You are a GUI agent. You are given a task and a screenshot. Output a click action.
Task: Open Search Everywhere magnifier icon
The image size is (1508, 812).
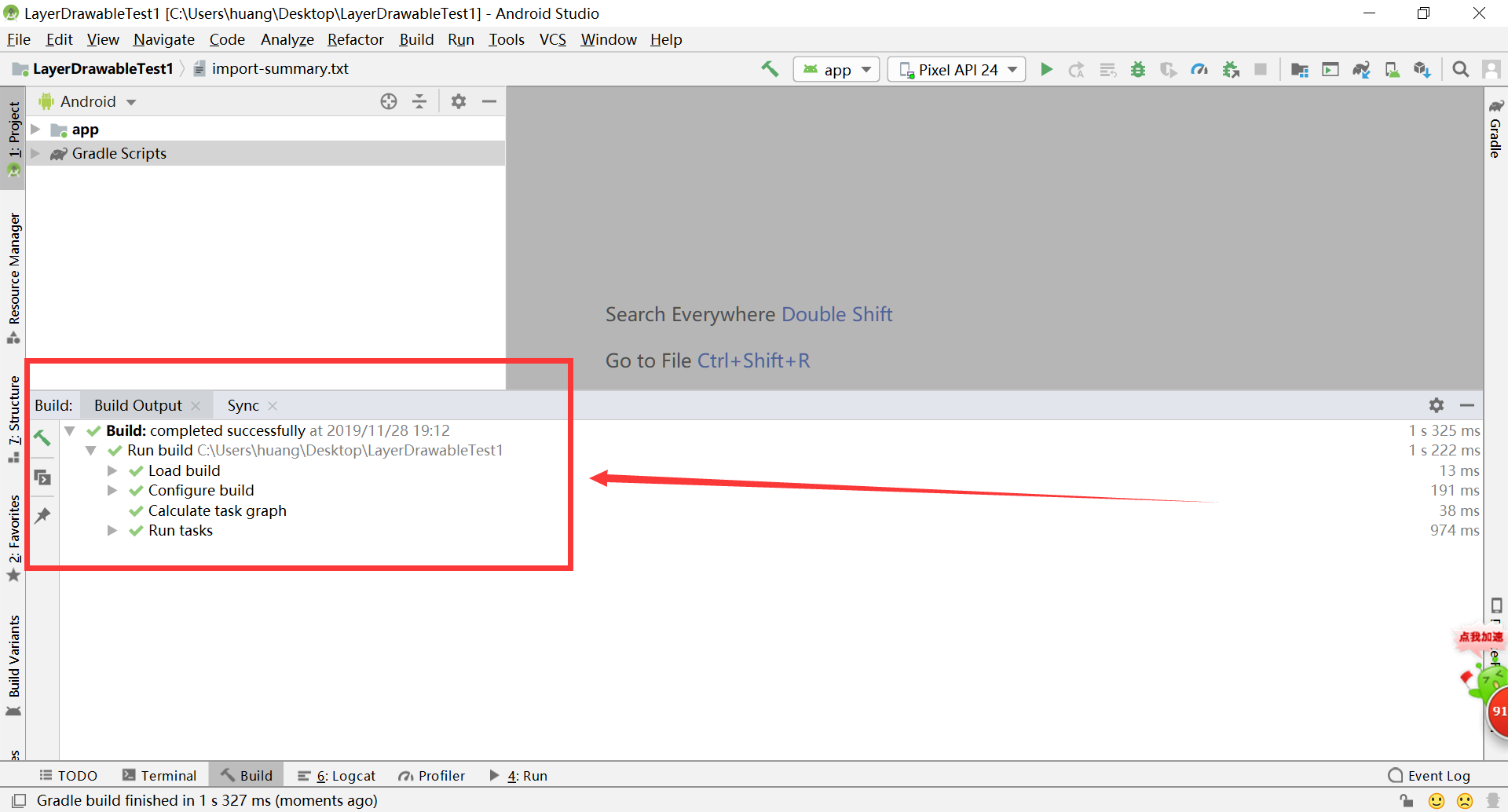click(1460, 69)
